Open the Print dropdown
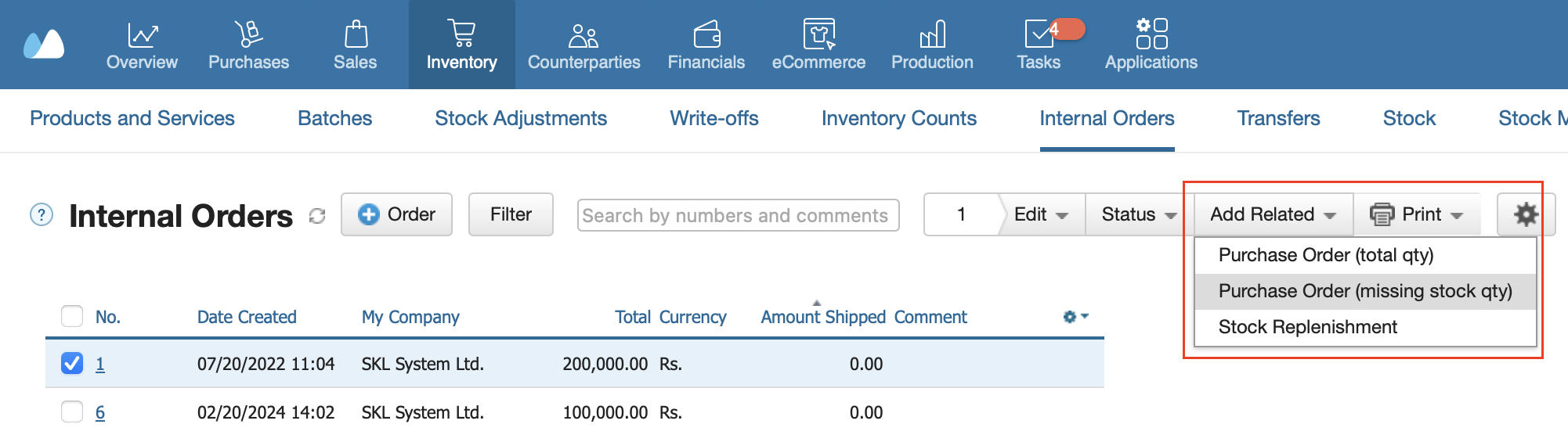Image resolution: width=1568 pixels, height=435 pixels. (x=1417, y=214)
